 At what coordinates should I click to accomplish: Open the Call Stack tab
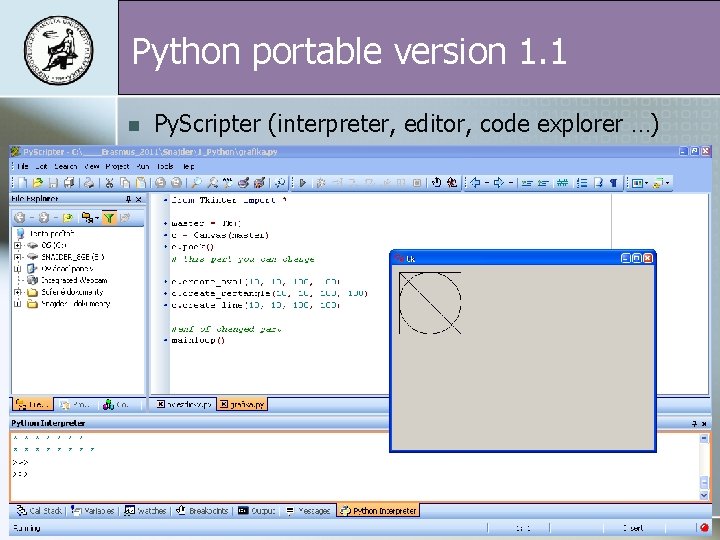[x=39, y=511]
